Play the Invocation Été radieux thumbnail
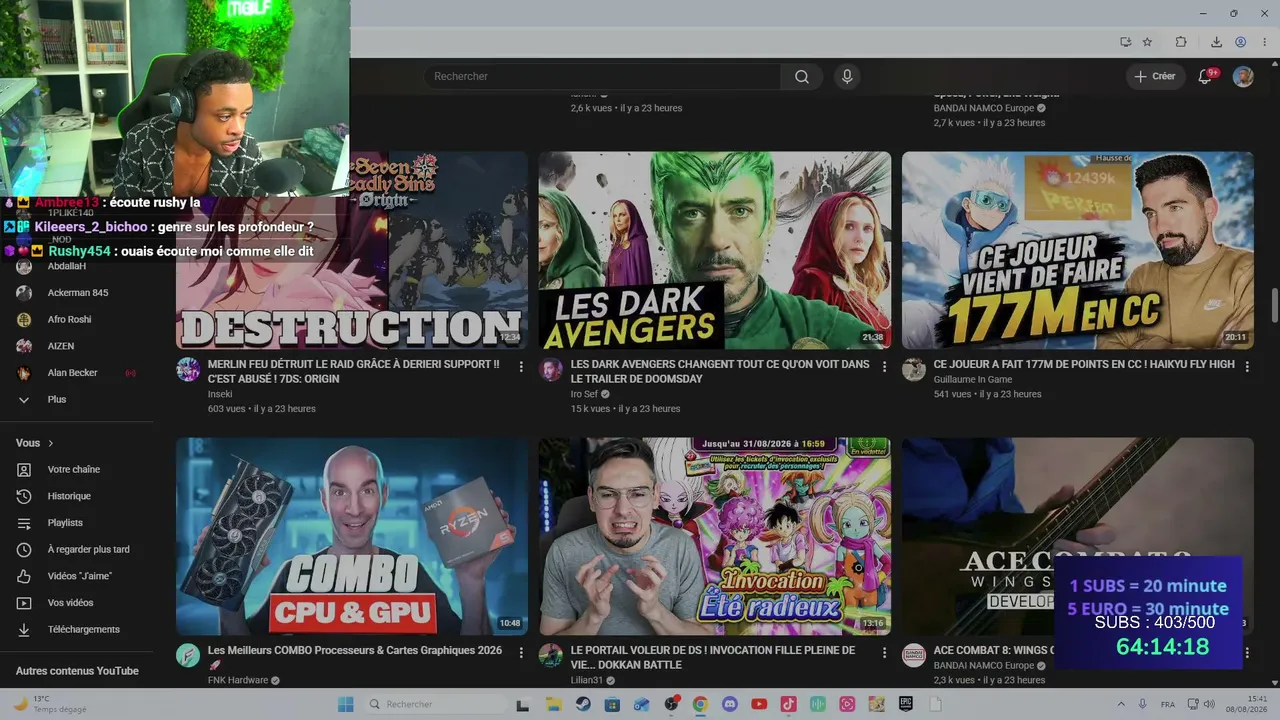The image size is (1280, 720). [715, 536]
